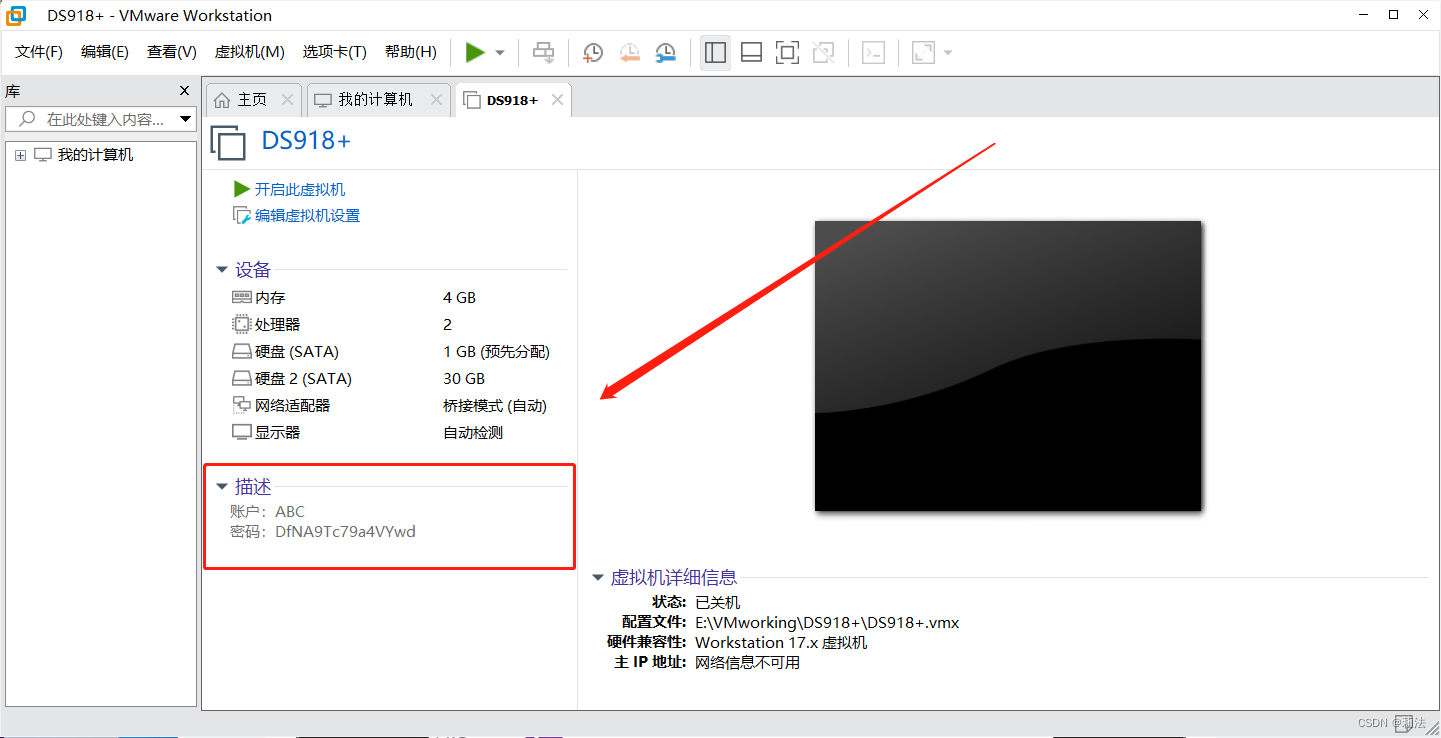This screenshot has height=738, width=1441.
Task: Click the stretch guest display icon
Action: click(923, 52)
